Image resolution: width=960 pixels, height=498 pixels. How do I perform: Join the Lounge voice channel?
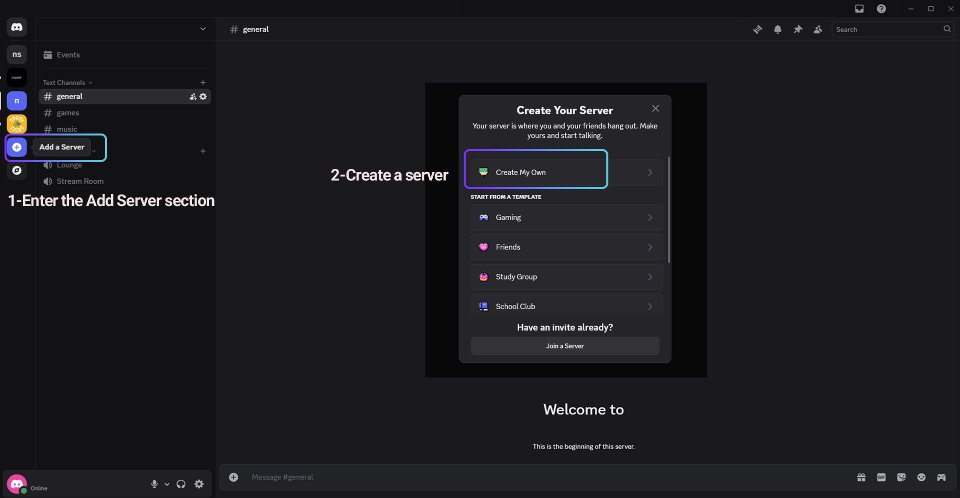pyautogui.click(x=125, y=165)
